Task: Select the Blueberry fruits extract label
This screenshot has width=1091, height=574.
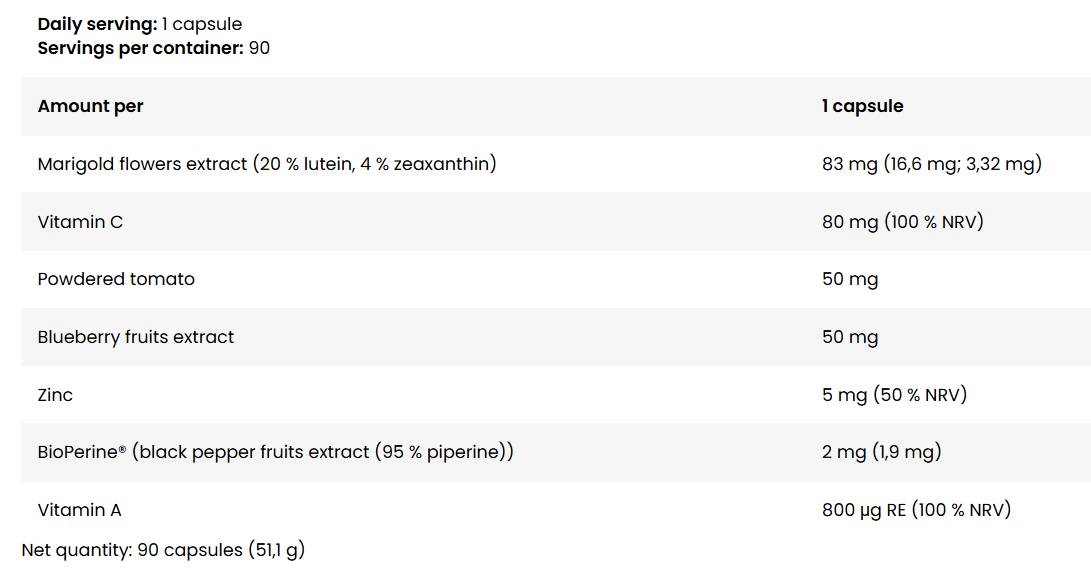Action: click(x=135, y=337)
